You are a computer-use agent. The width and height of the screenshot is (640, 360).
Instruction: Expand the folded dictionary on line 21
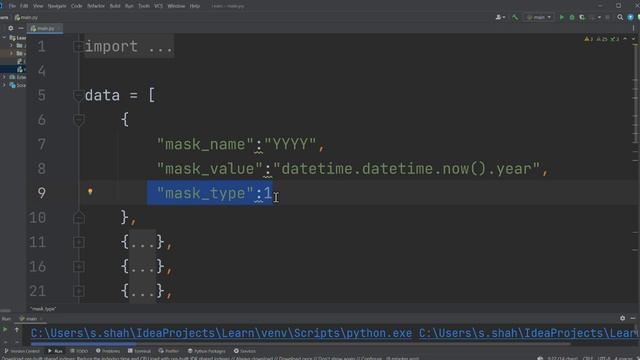[x=79, y=291]
